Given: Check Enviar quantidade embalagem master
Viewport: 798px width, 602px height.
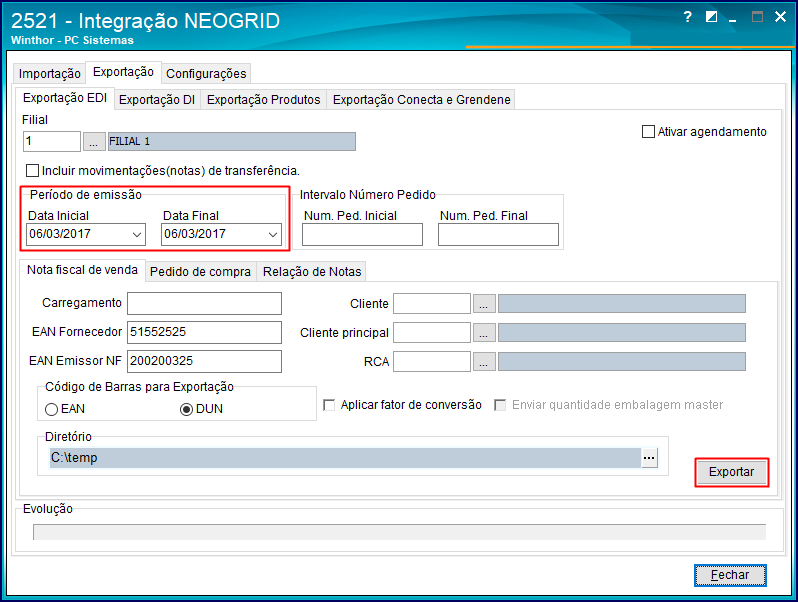Looking at the screenshot, I should (500, 405).
